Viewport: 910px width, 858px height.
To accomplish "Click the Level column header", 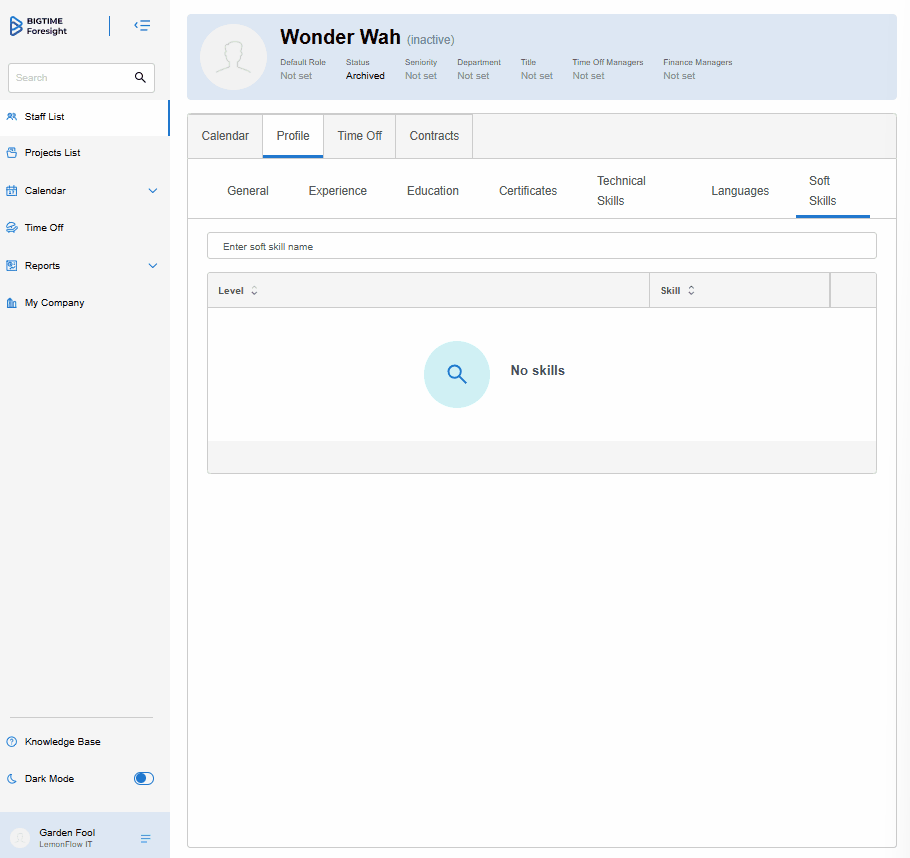I will click(428, 290).
